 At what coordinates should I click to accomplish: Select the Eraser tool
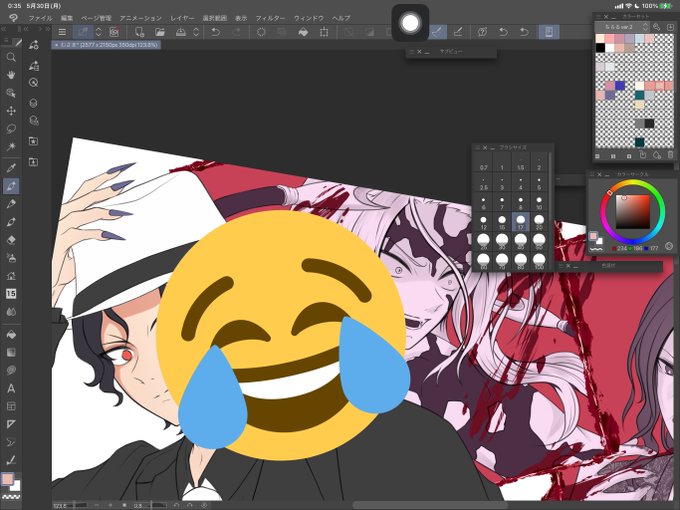tap(11, 240)
